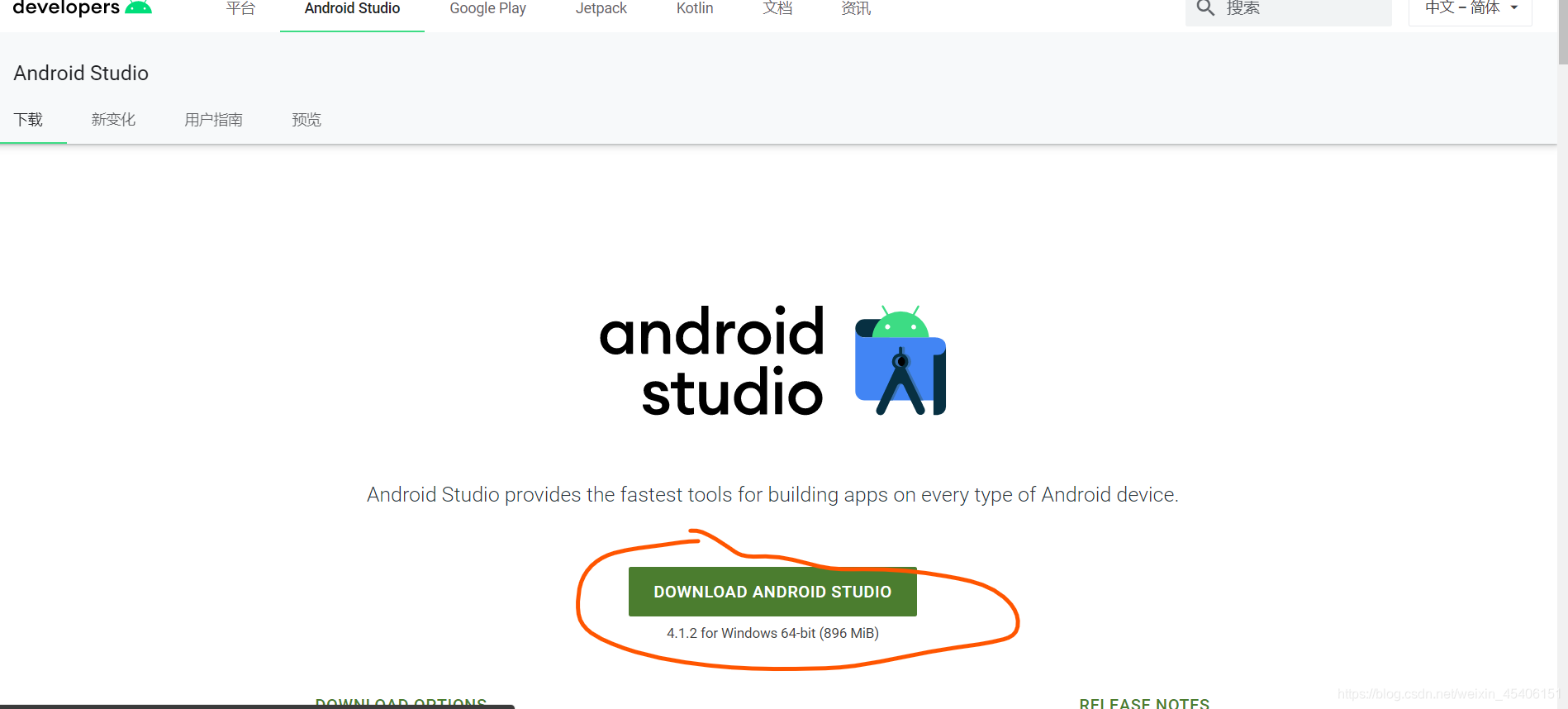Viewport: 1568px width, 709px height.
Task: Select the Android Studio top nav tab
Action: point(352,8)
